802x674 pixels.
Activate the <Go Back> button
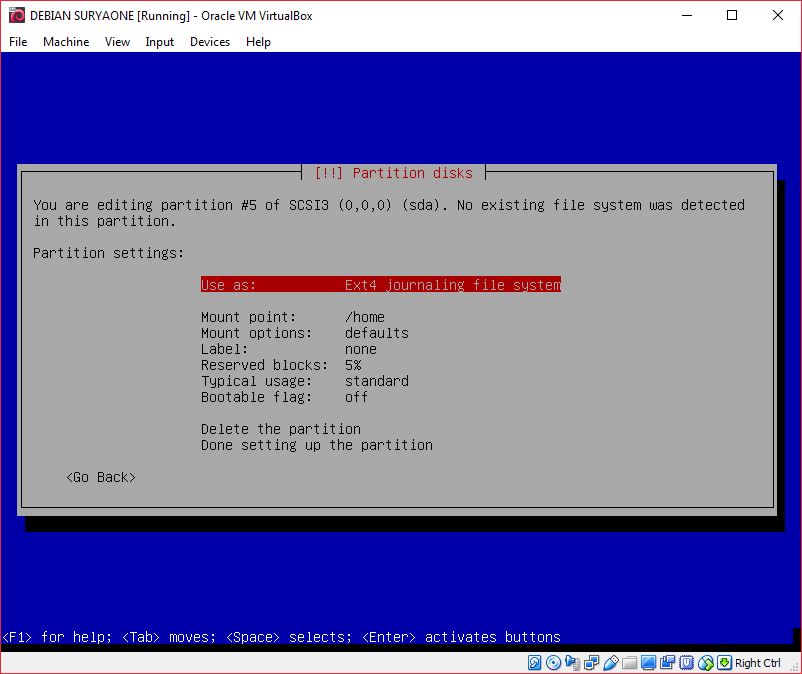click(101, 477)
